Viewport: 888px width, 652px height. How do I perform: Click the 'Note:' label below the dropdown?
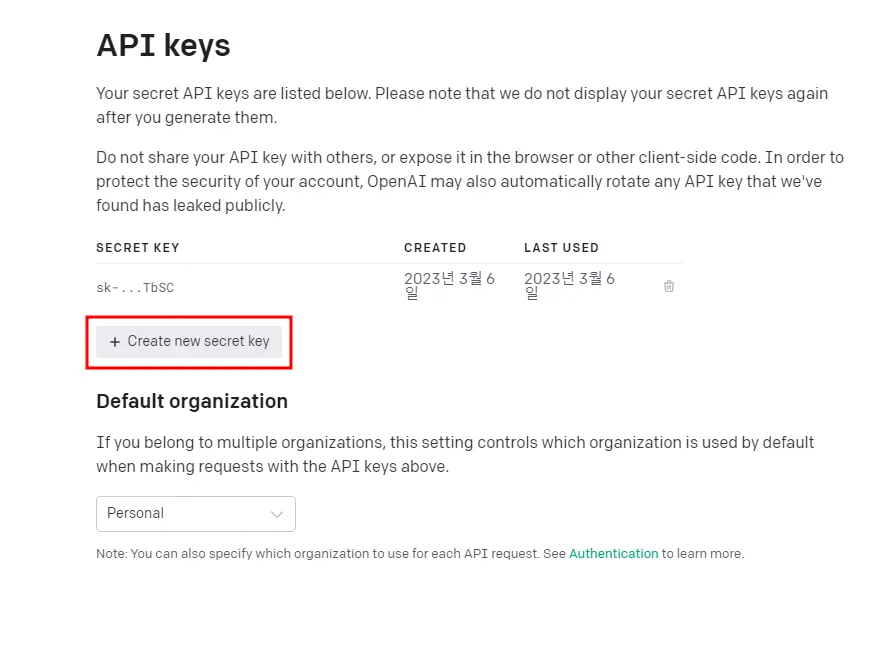pos(111,554)
